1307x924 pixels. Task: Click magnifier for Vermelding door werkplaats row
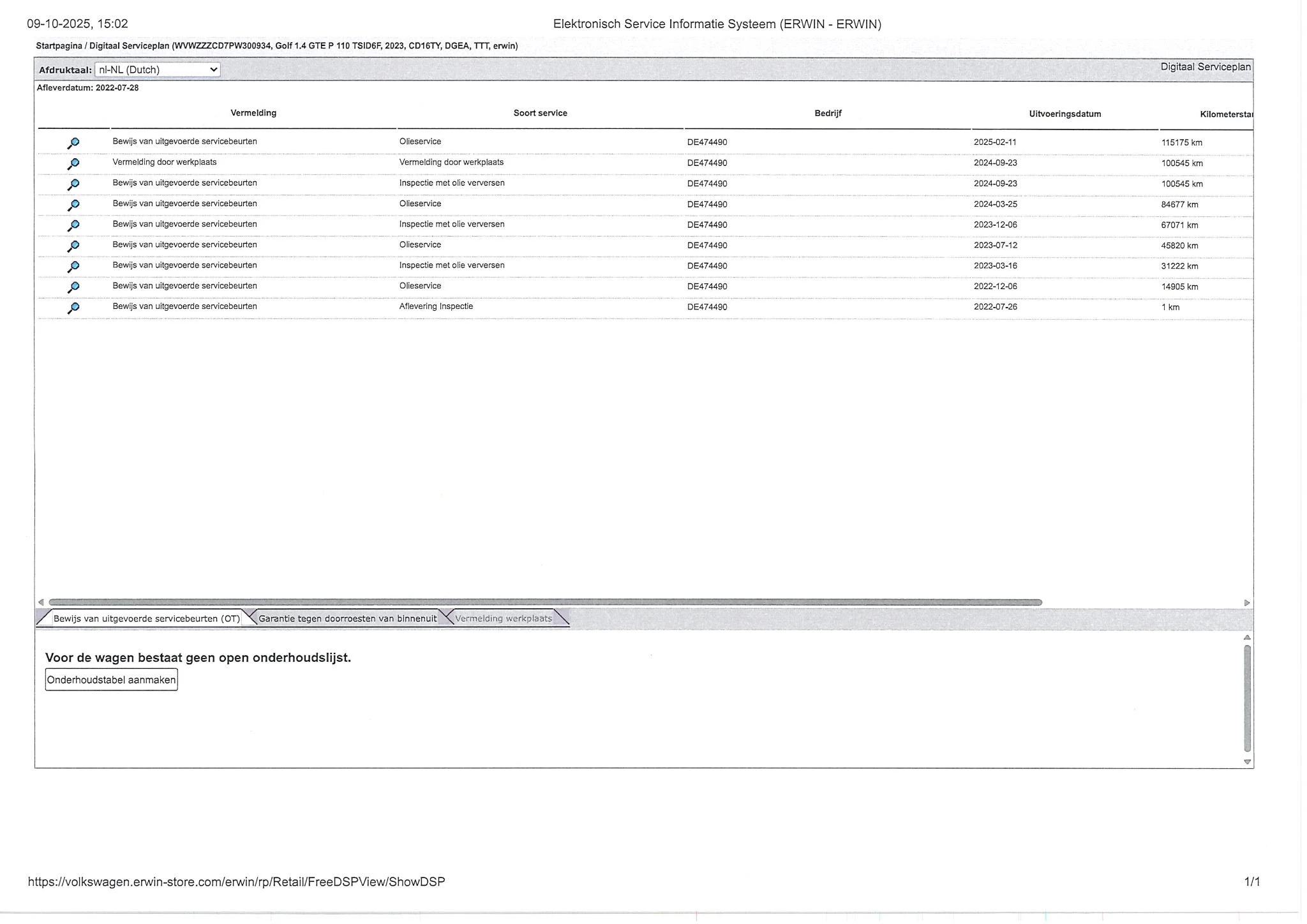(73, 164)
